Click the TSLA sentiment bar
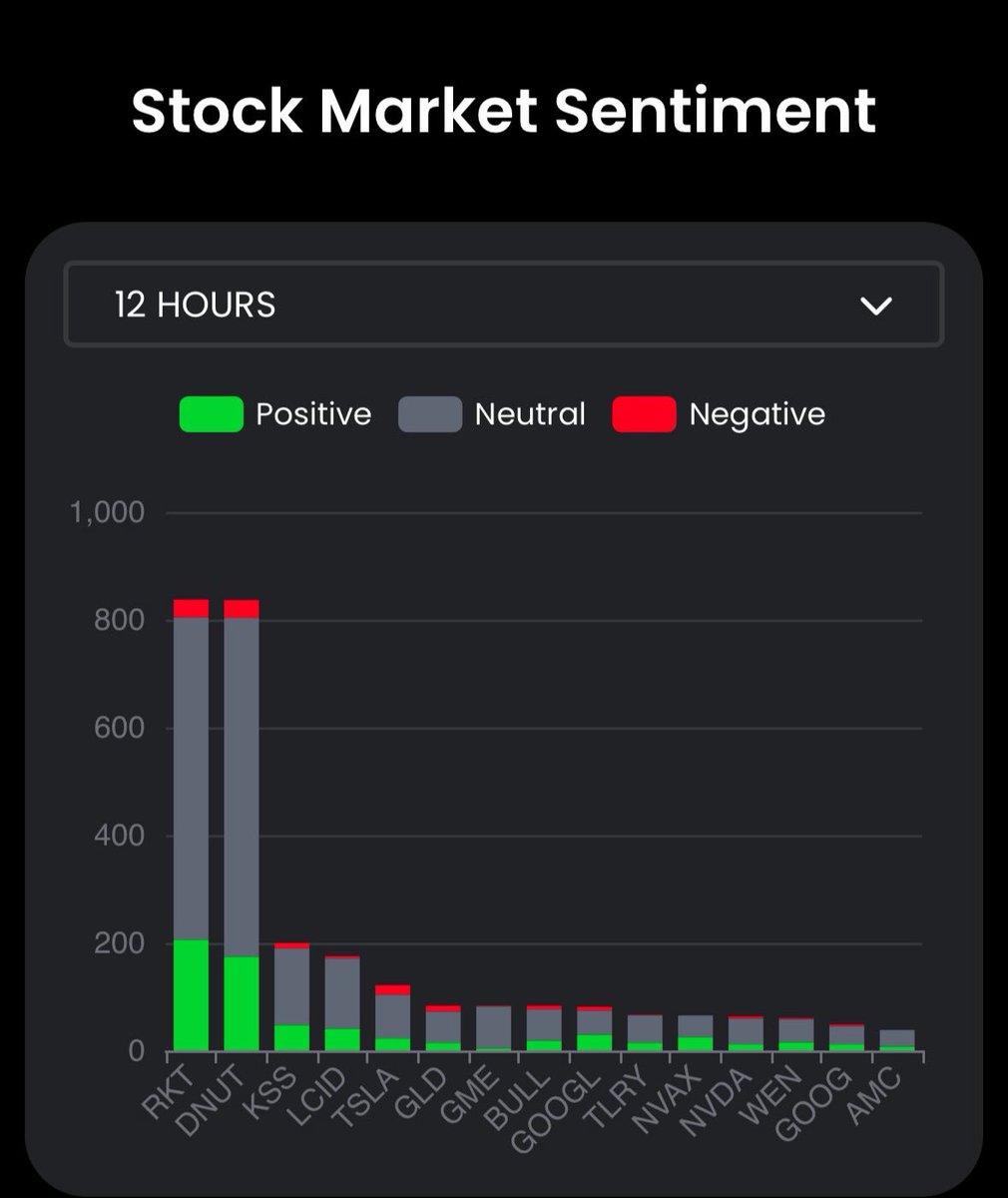The width and height of the screenshot is (1008, 1198). pos(392,1020)
